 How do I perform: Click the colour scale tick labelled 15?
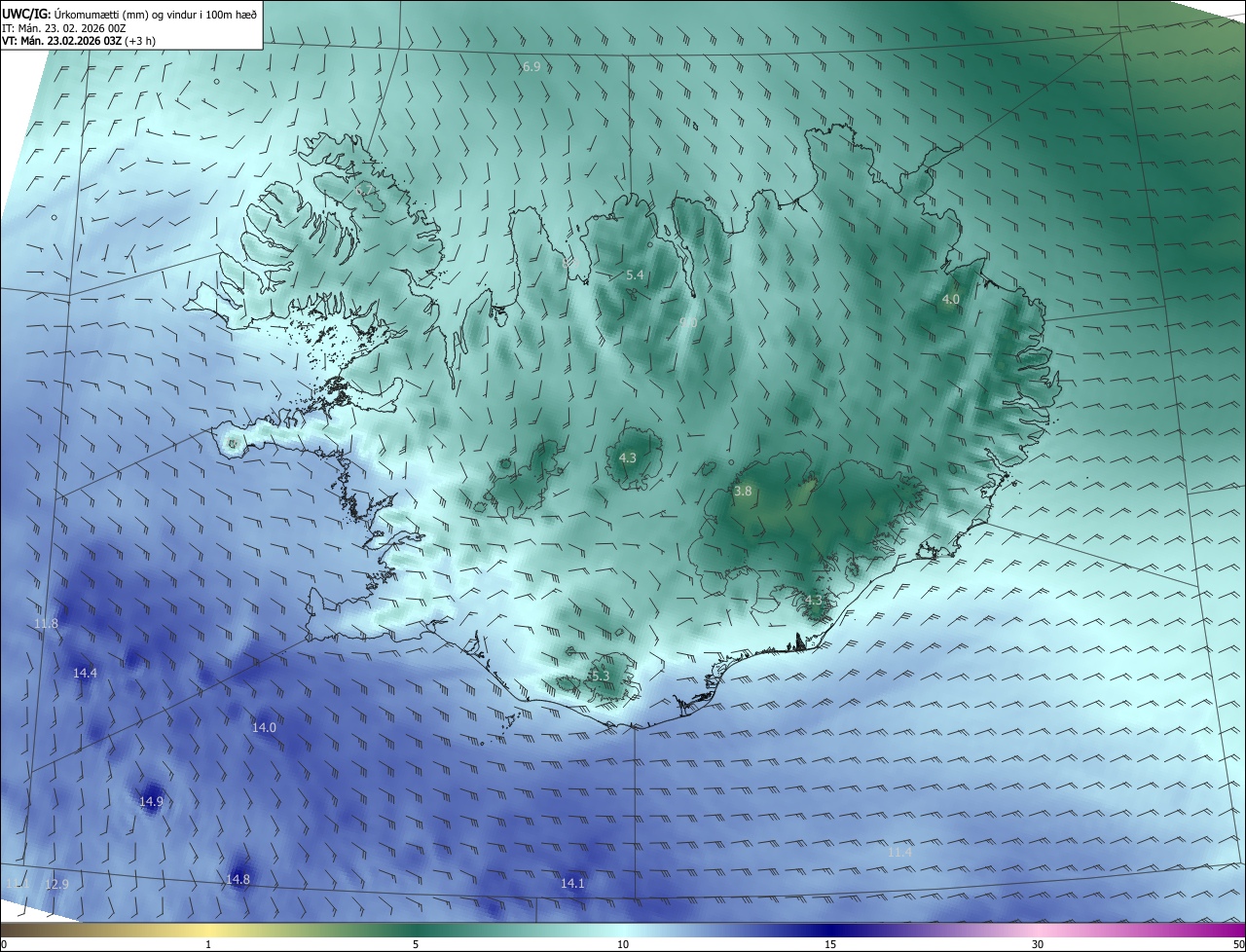830,944
